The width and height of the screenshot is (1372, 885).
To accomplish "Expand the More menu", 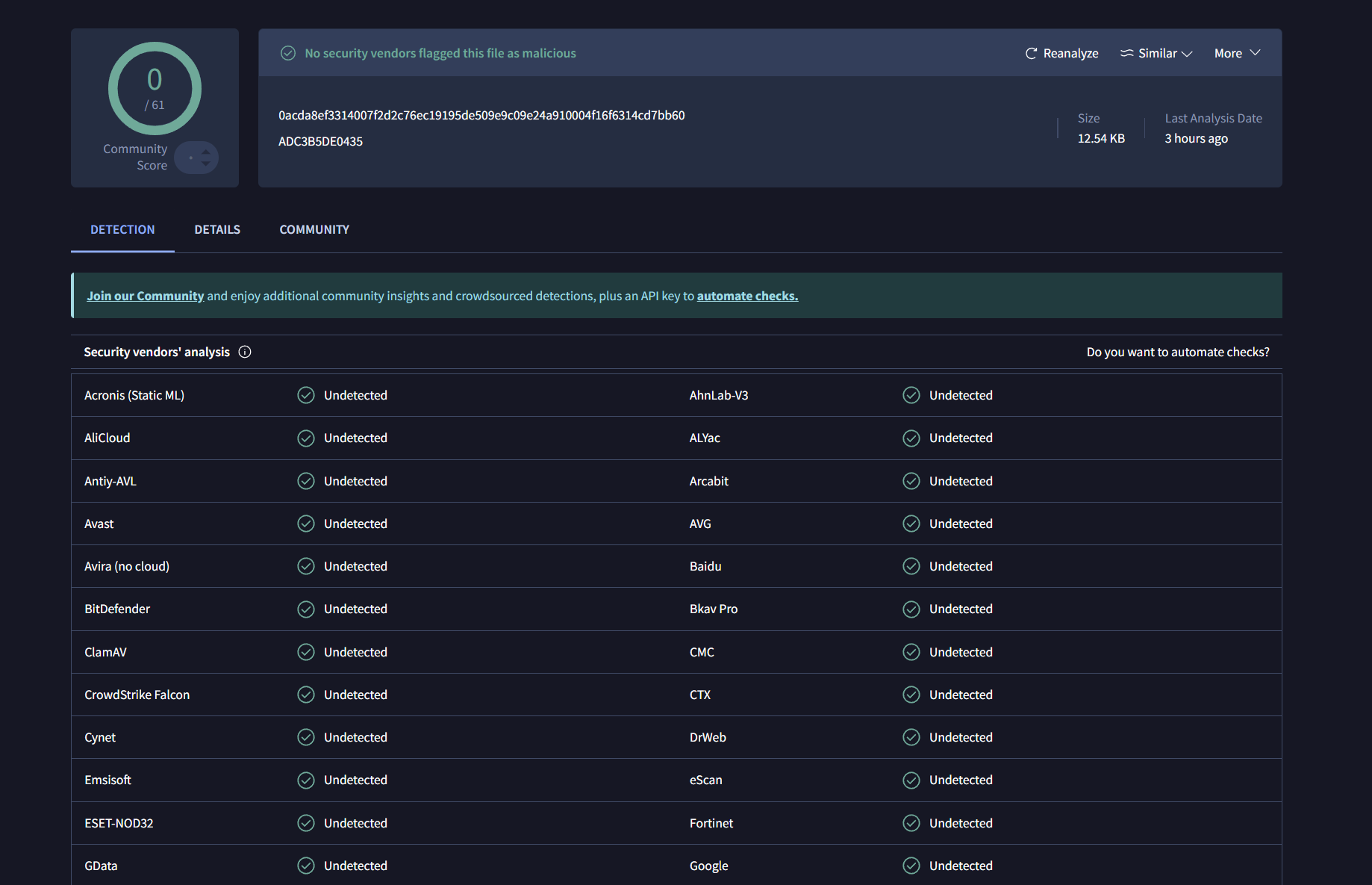I will 1237,53.
